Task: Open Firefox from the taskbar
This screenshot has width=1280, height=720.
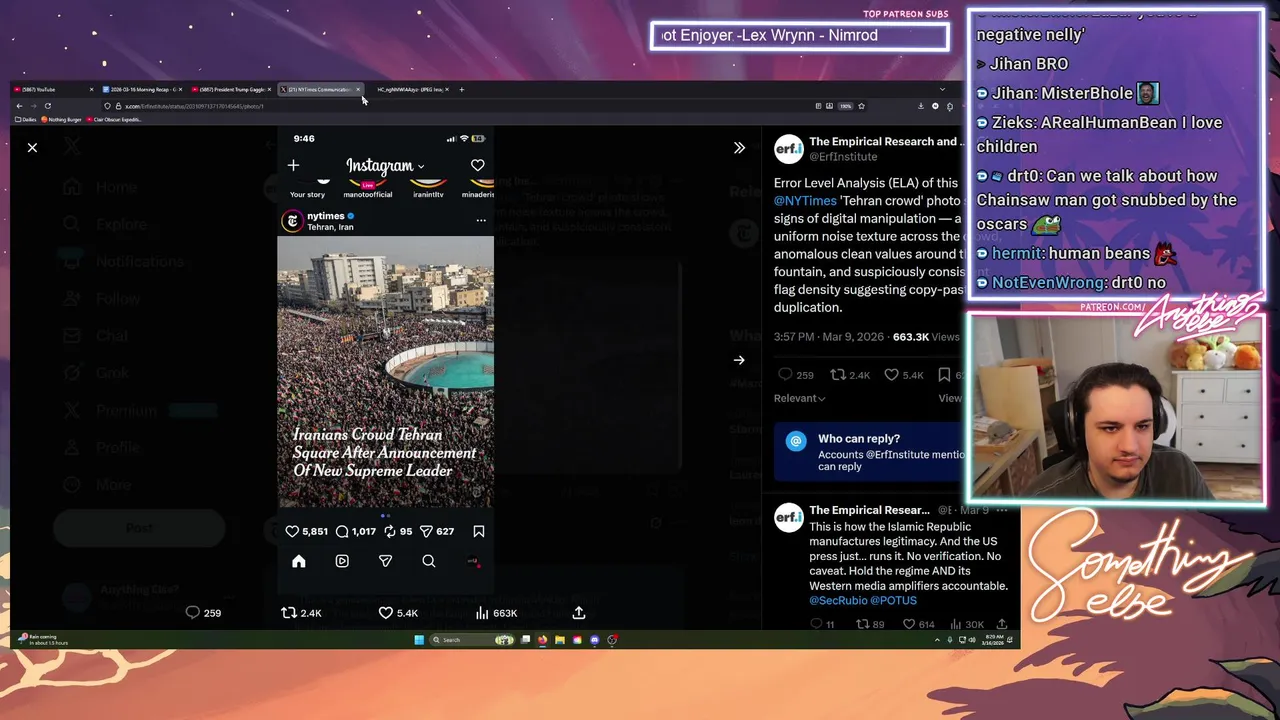Action: pos(543,640)
